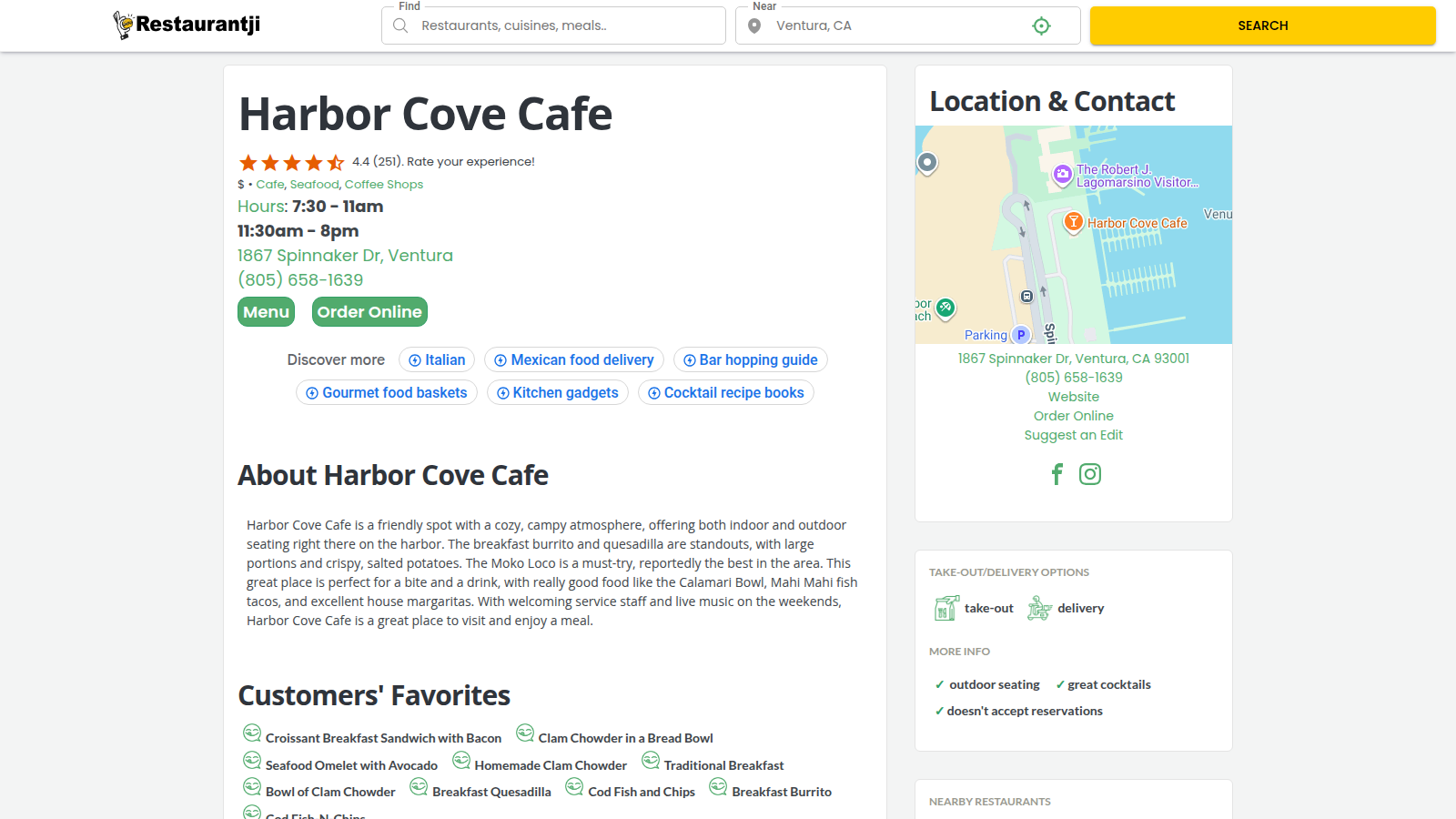Select the Robert J. Lagomarsino Visitor marker
Image resolution: width=1456 pixels, height=819 pixels.
pos(1062,174)
